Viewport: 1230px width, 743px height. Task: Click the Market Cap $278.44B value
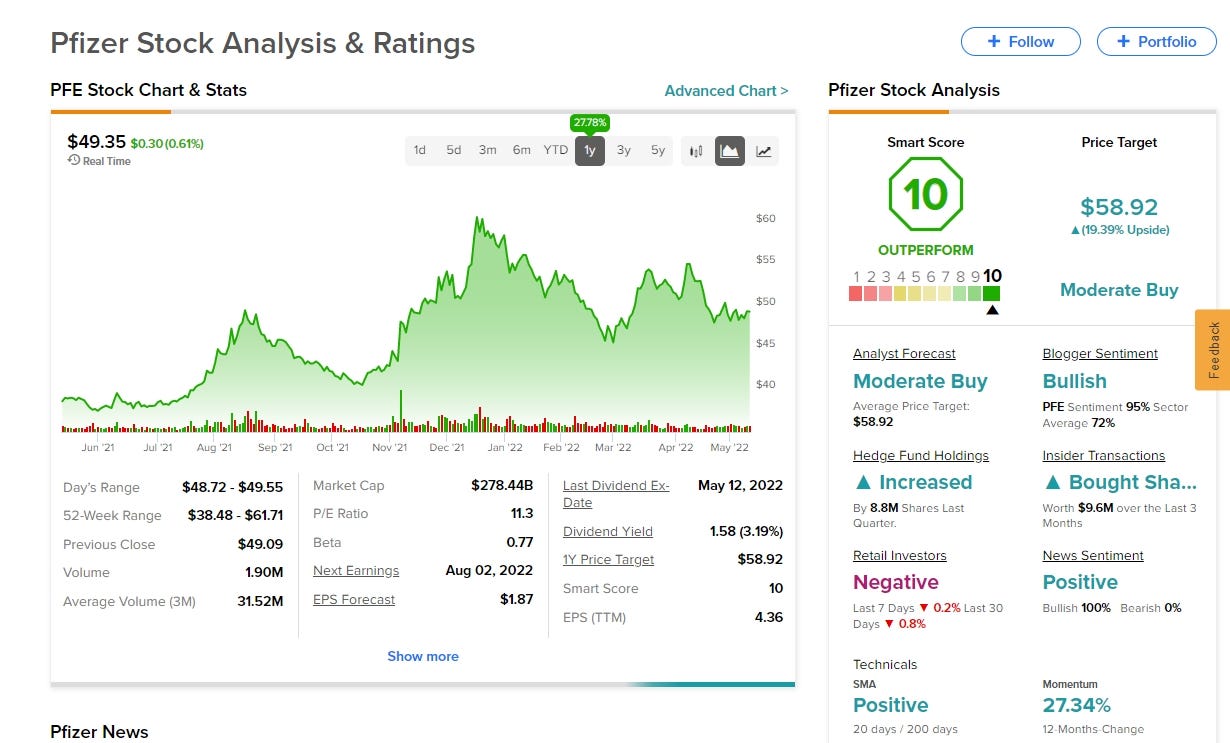pyautogui.click(x=502, y=485)
